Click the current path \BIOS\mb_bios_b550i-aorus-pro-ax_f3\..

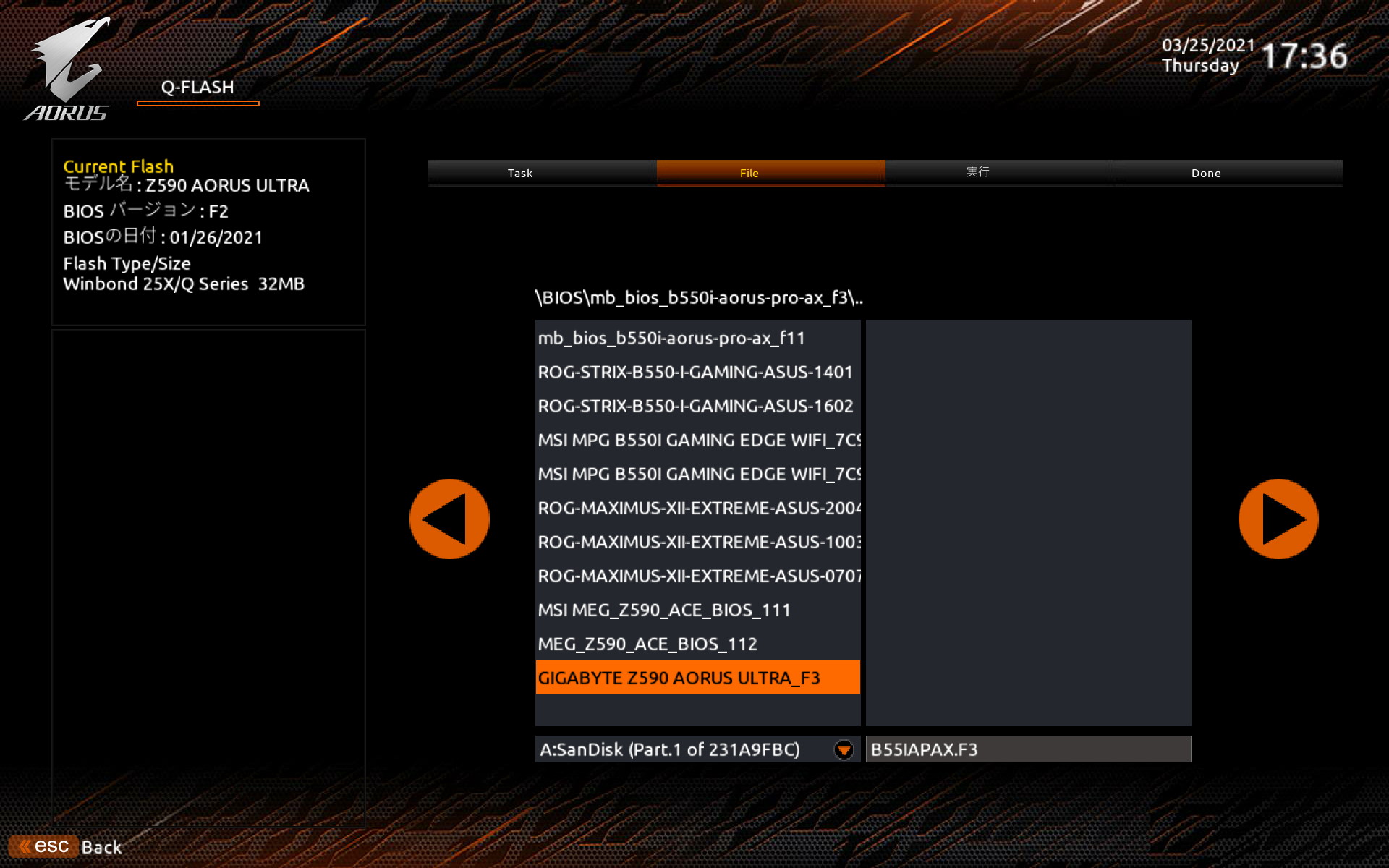699,297
